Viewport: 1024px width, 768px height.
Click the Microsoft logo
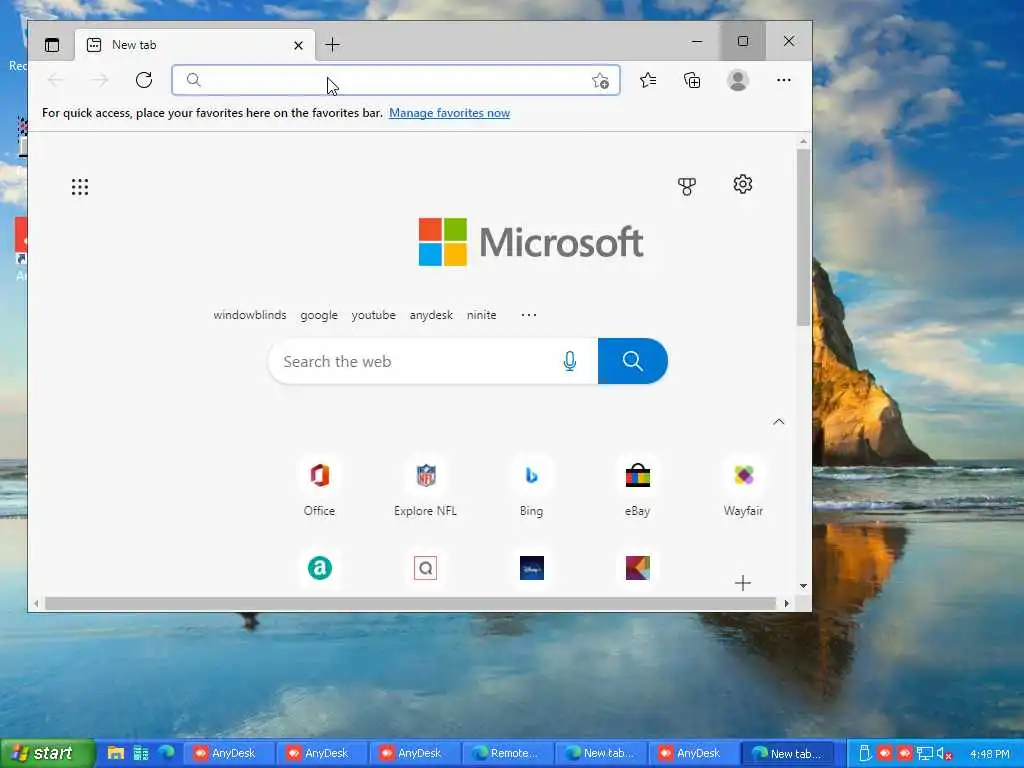pyautogui.click(x=531, y=242)
